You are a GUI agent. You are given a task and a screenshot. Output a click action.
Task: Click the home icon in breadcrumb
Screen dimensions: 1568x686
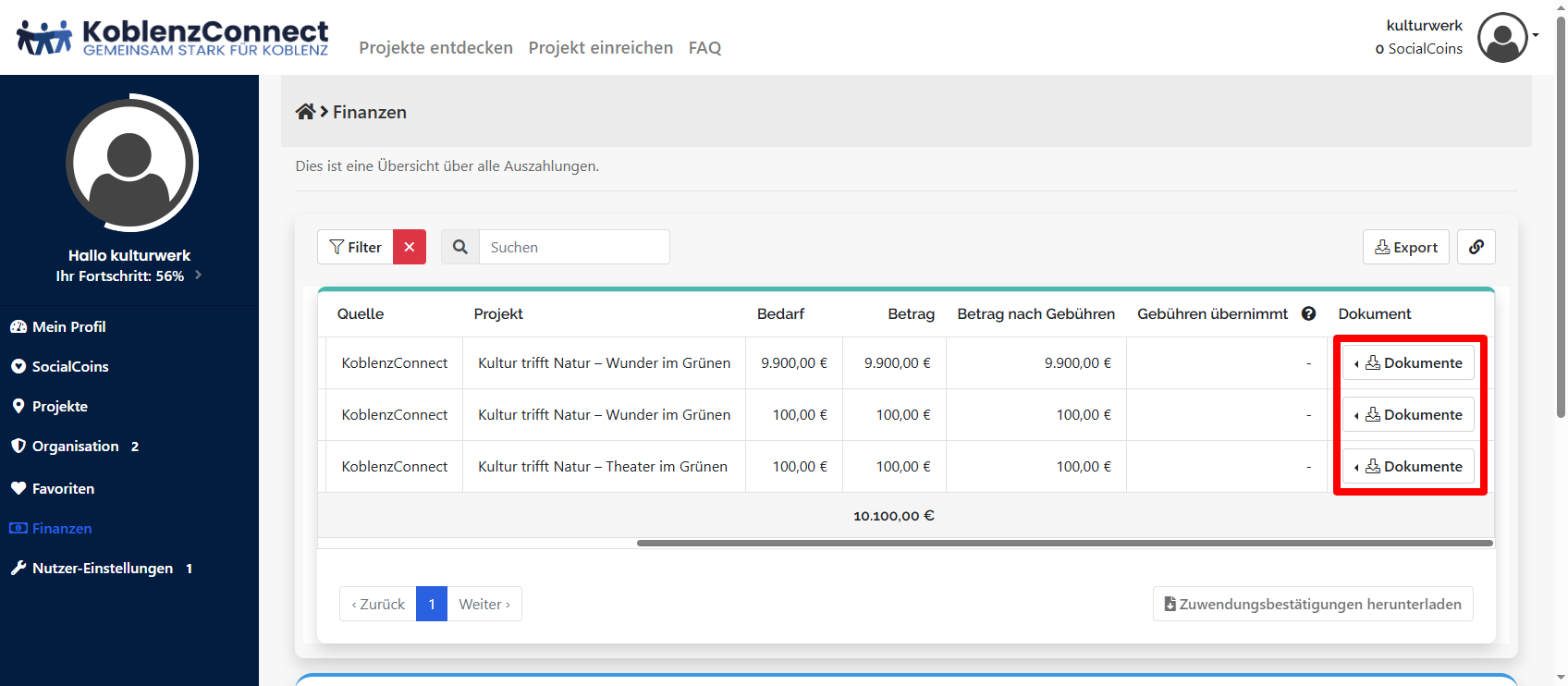305,112
